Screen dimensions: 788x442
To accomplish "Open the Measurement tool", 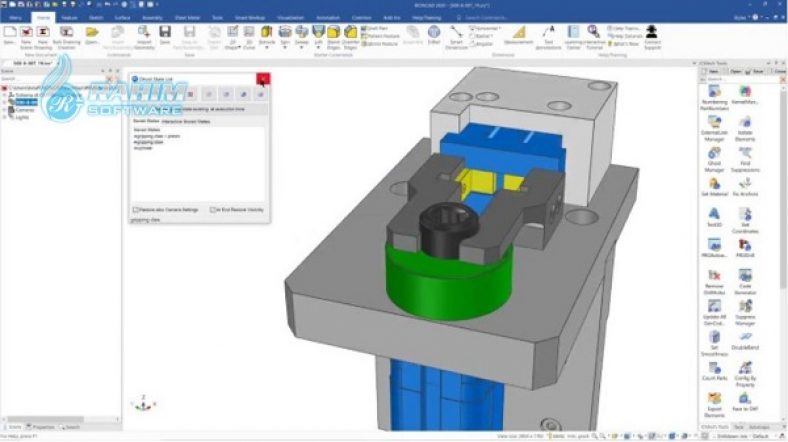I will (x=519, y=36).
